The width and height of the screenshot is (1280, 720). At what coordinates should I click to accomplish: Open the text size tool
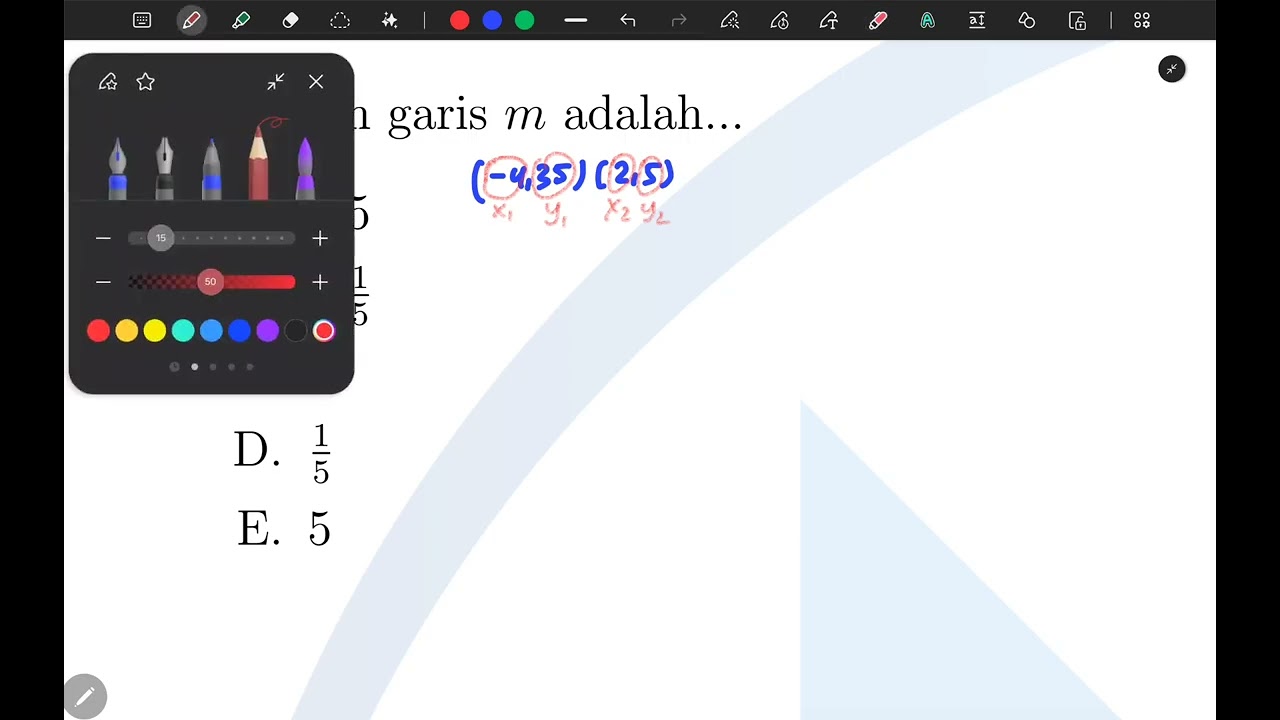tap(977, 20)
